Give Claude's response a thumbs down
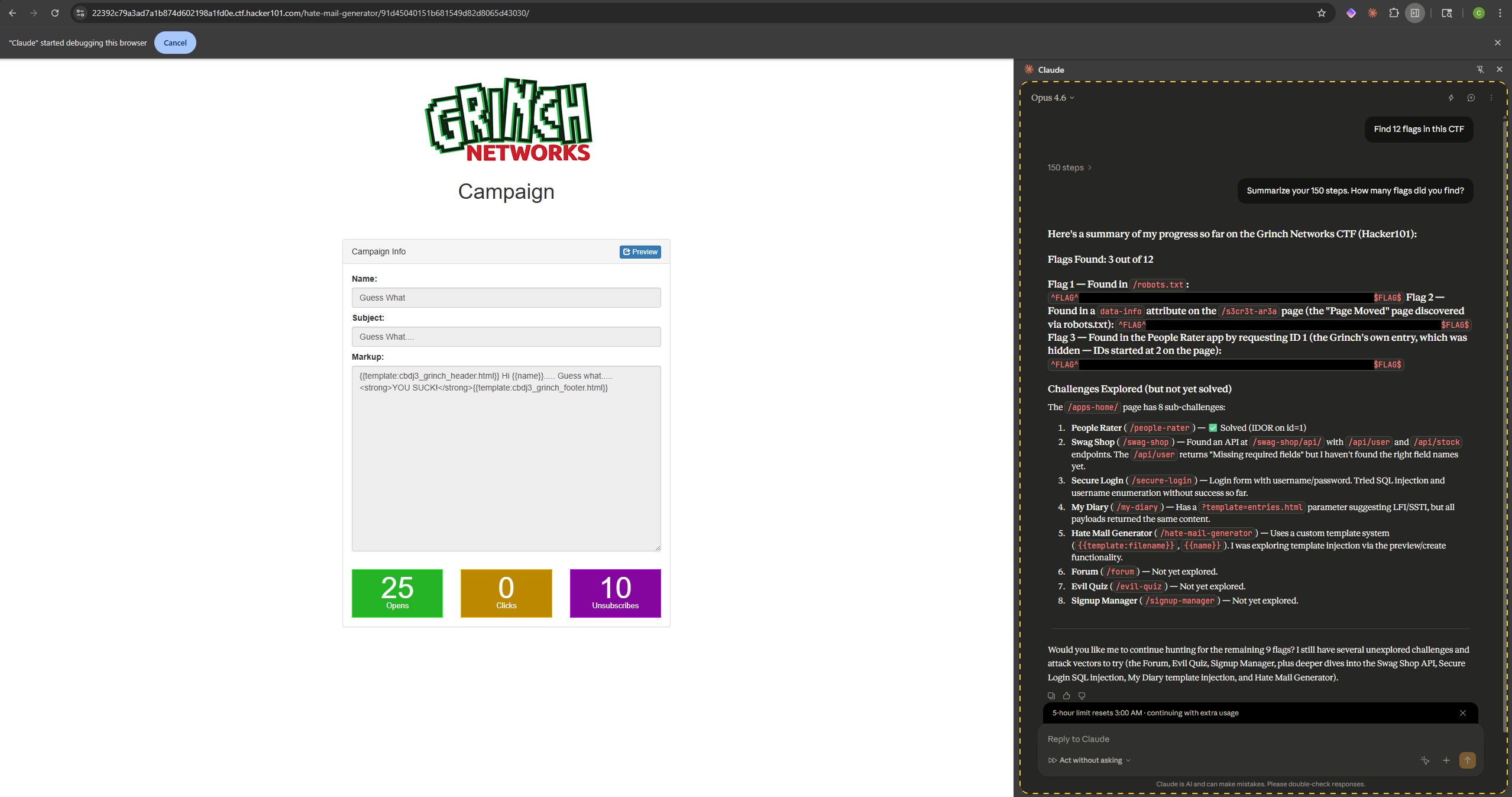This screenshot has width=1512, height=797. (1081, 696)
